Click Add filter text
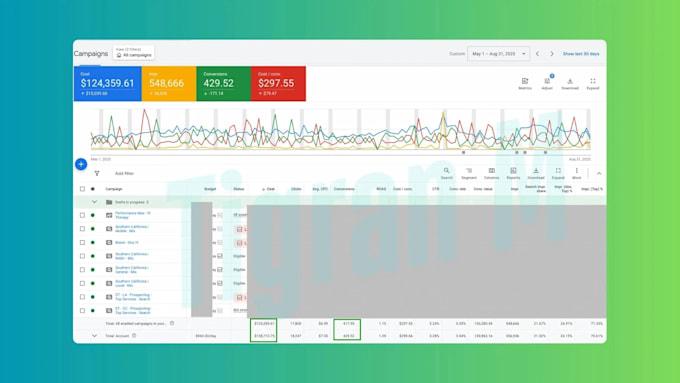The width and height of the screenshot is (680, 383). [124, 173]
